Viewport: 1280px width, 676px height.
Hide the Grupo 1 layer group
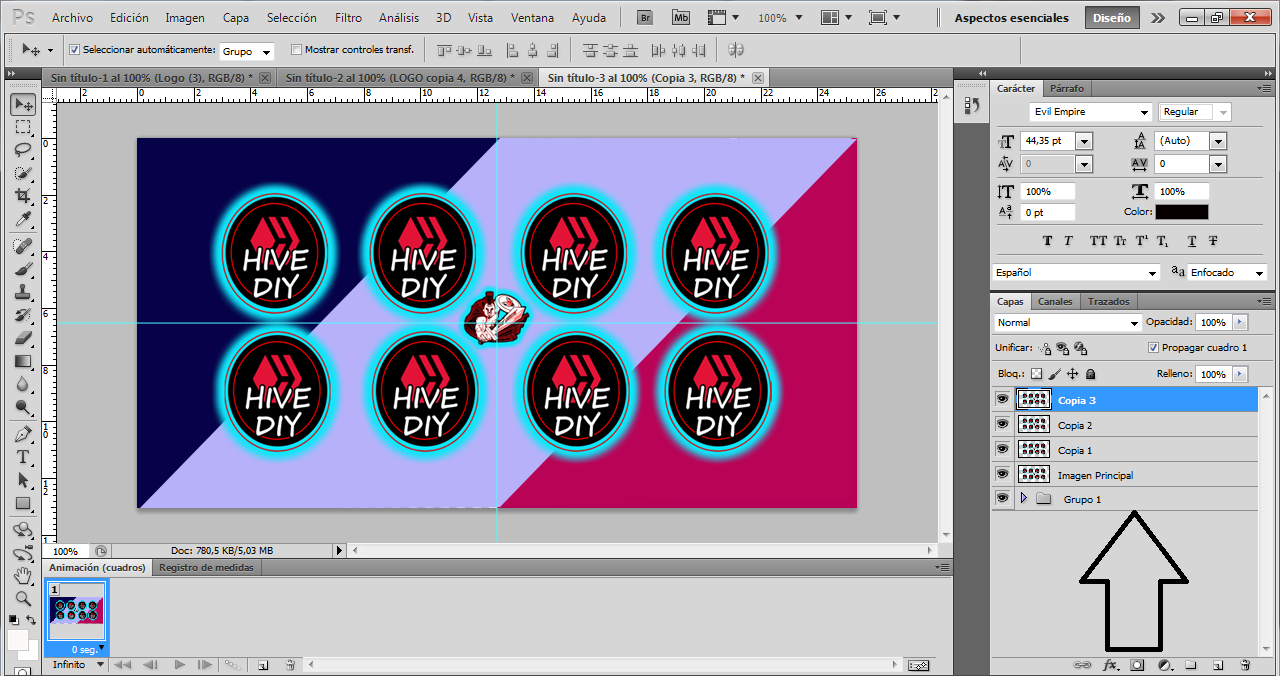(x=1003, y=498)
